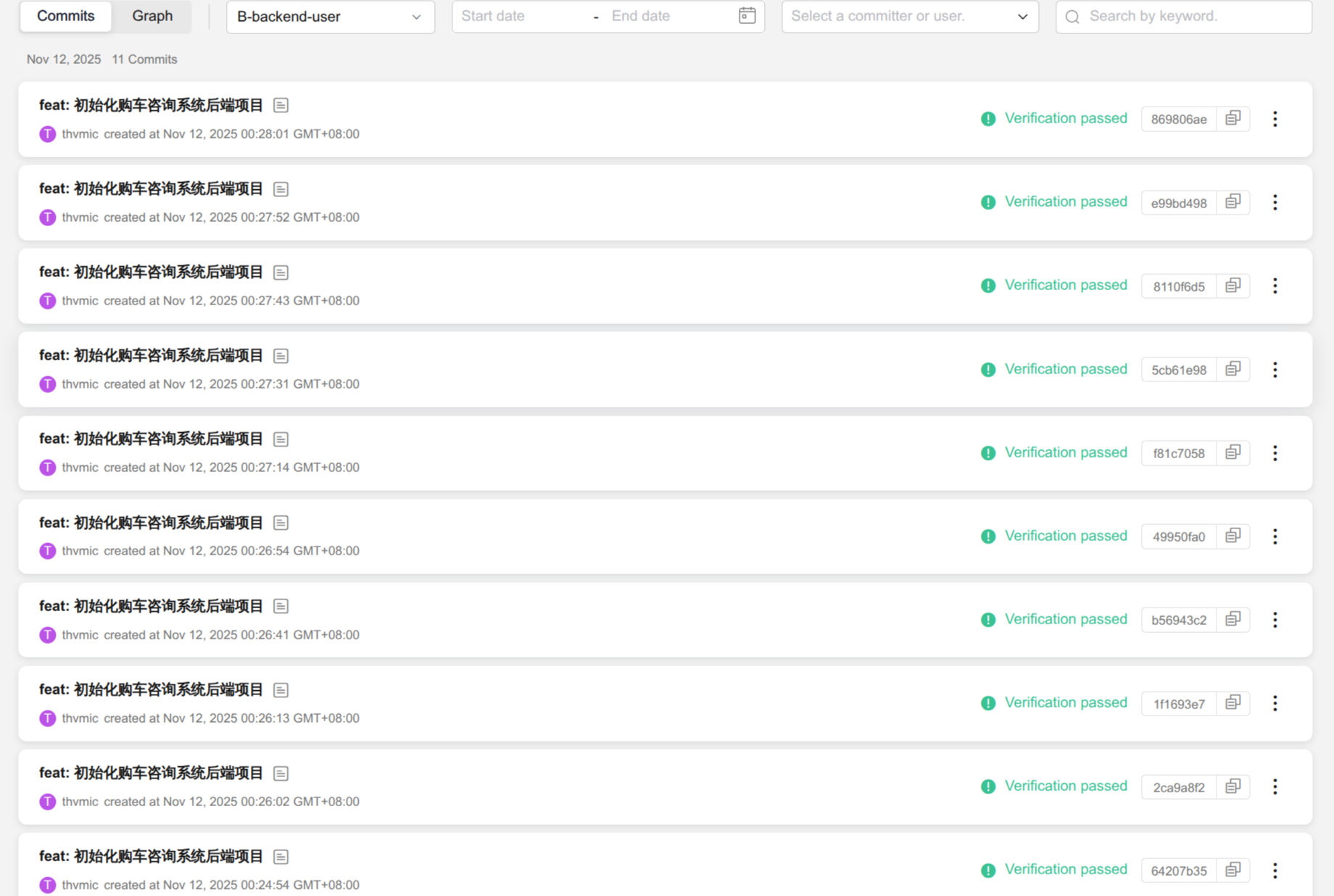
Task: Open the committer or user selector
Action: [910, 17]
